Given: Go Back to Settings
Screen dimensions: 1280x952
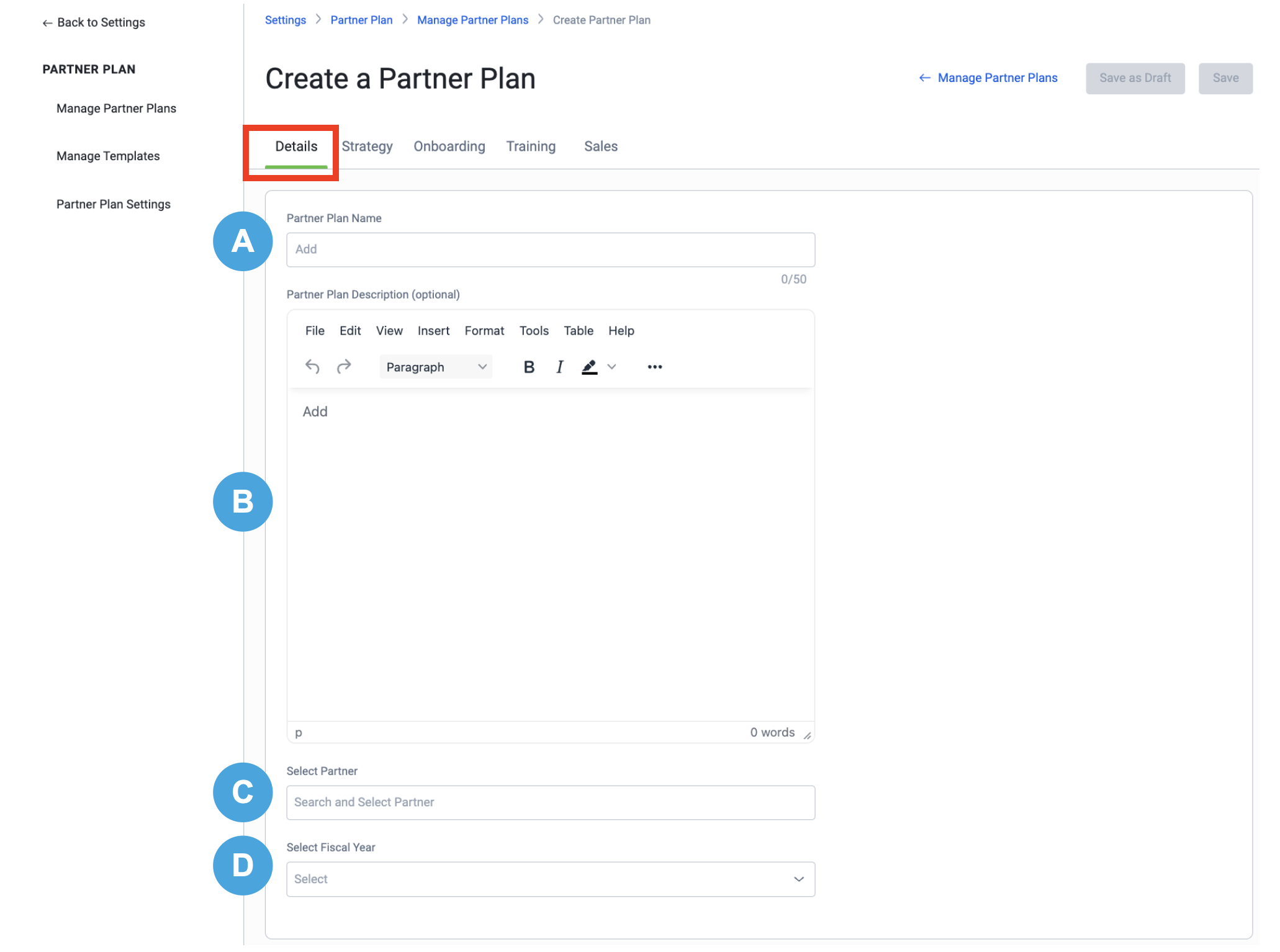Looking at the screenshot, I should tap(94, 23).
